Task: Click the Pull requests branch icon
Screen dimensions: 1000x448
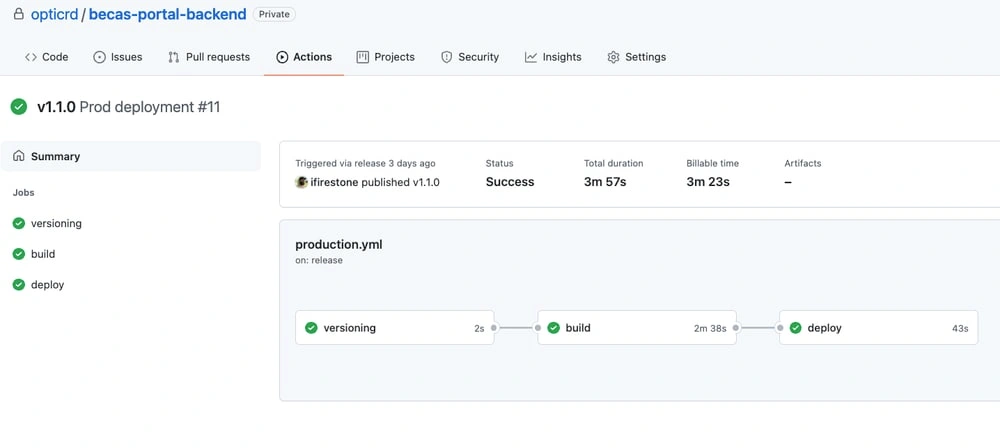Action: coord(173,57)
